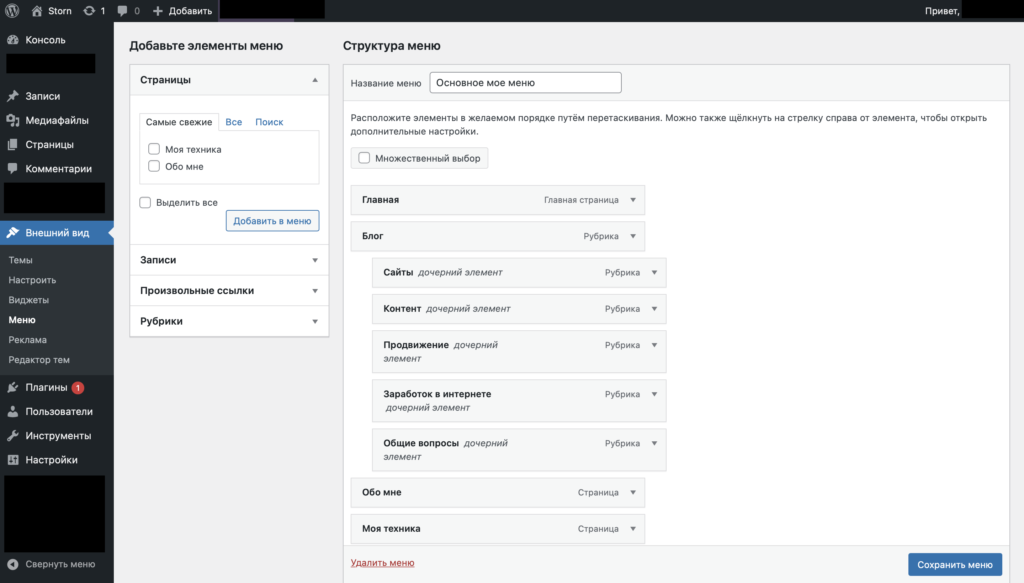
Task: Check the Моя техника page checkbox
Action: [x=154, y=149]
